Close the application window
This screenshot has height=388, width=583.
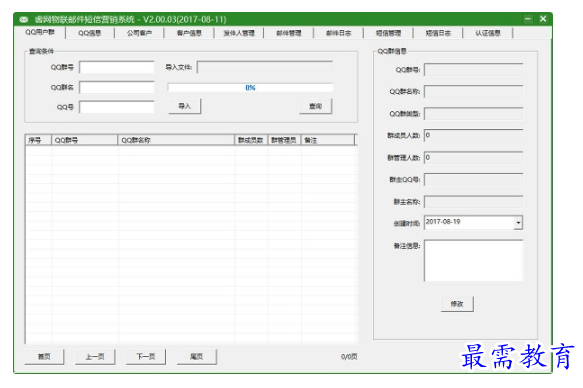543,19
